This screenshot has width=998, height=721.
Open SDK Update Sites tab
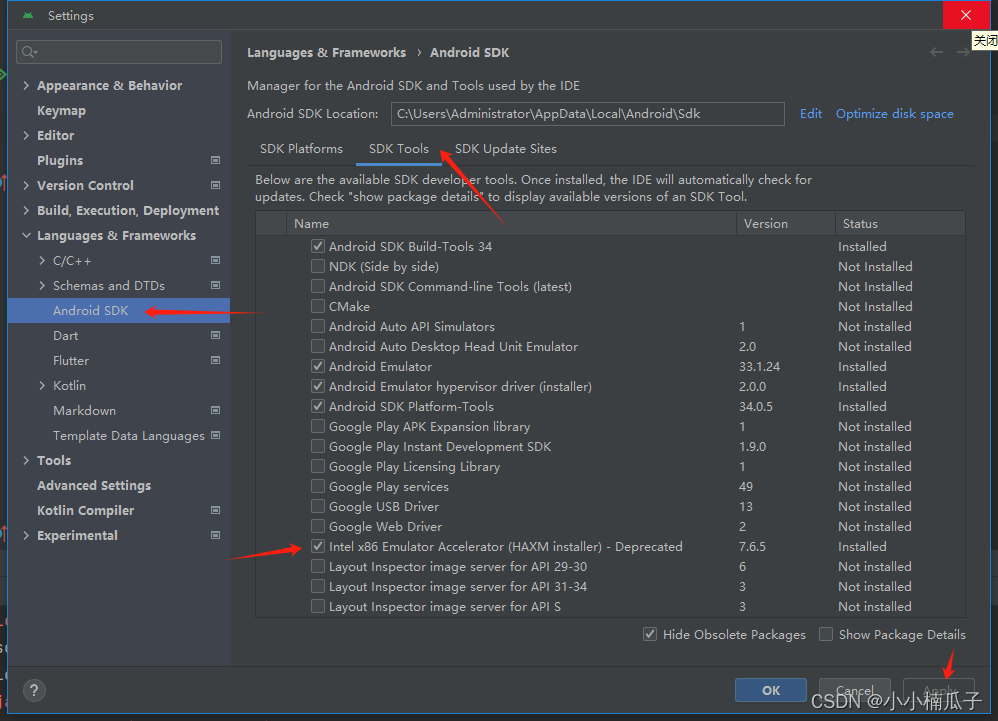(x=506, y=148)
